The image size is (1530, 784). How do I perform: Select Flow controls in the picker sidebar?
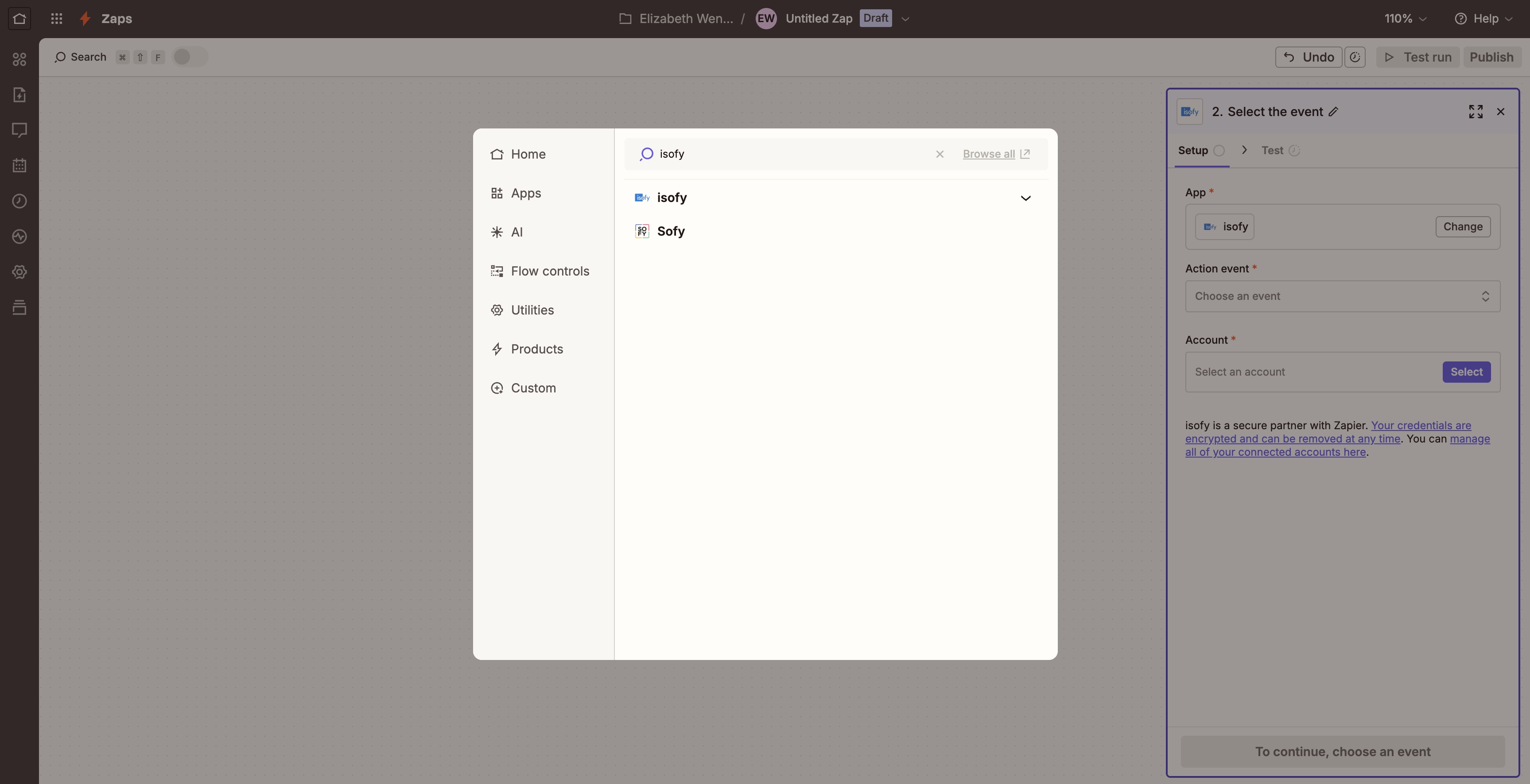[x=549, y=272]
